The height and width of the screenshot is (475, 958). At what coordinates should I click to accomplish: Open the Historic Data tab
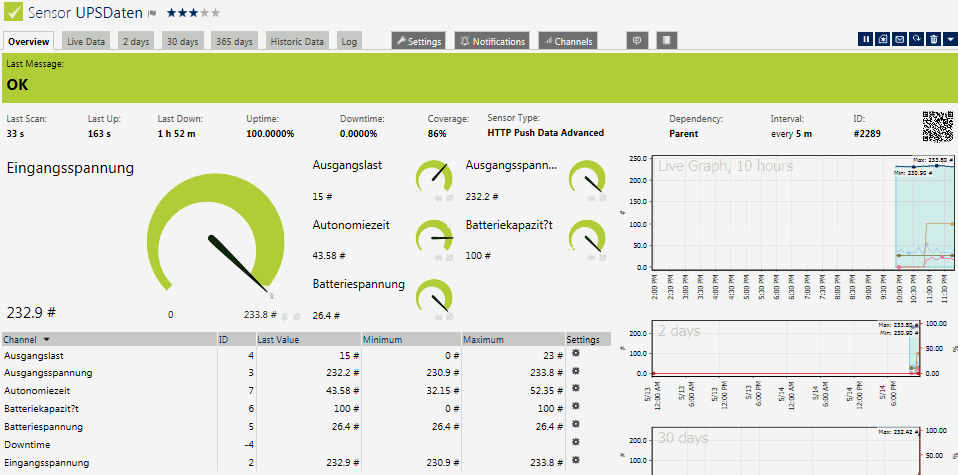tap(297, 42)
